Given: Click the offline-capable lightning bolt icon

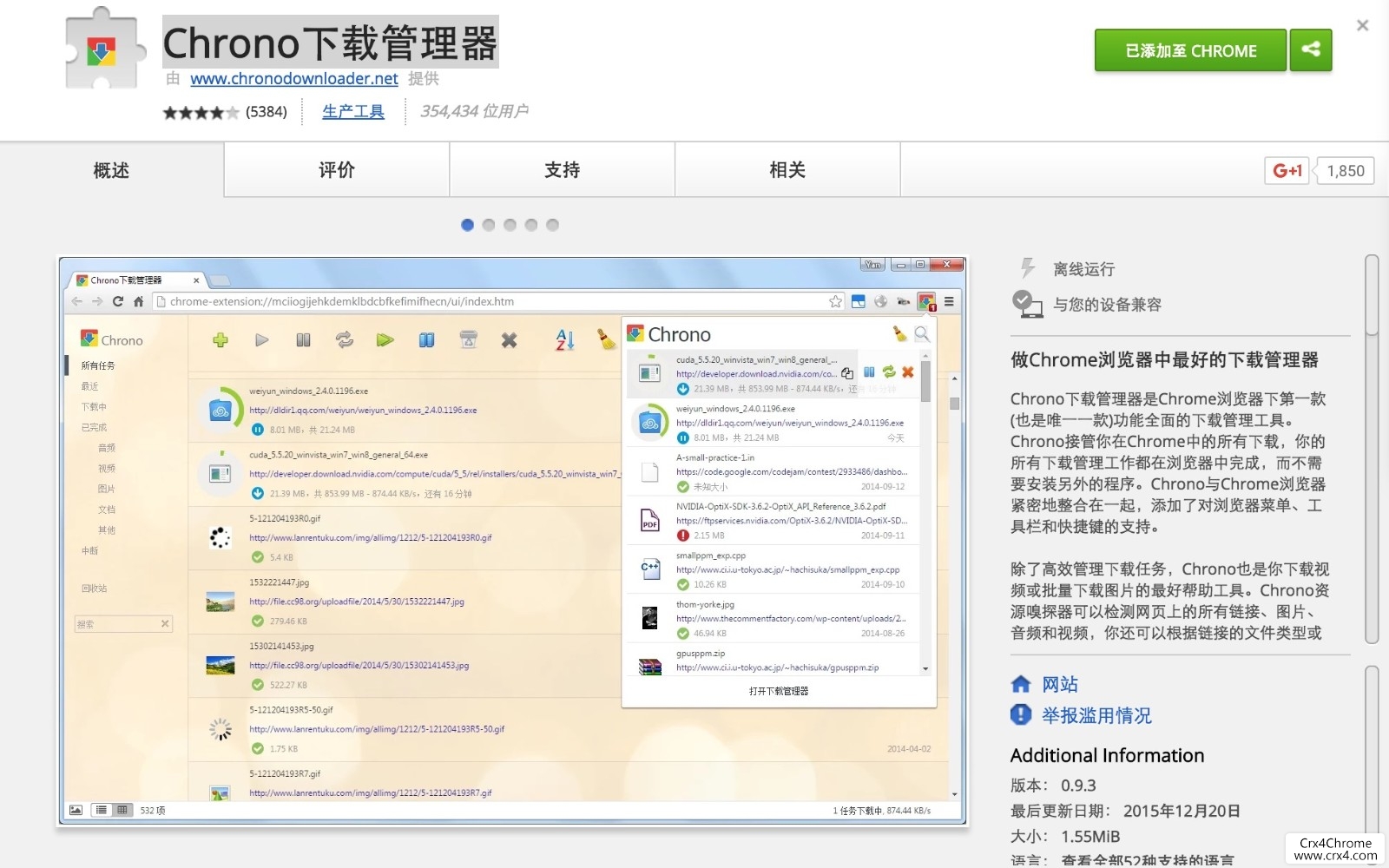Looking at the screenshot, I should [x=1027, y=268].
